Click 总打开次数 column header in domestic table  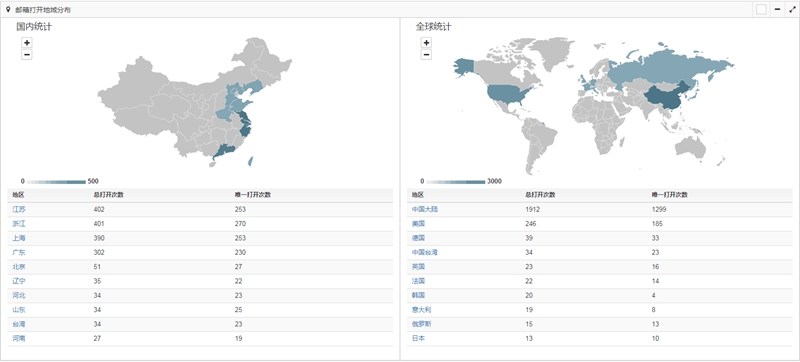click(109, 195)
